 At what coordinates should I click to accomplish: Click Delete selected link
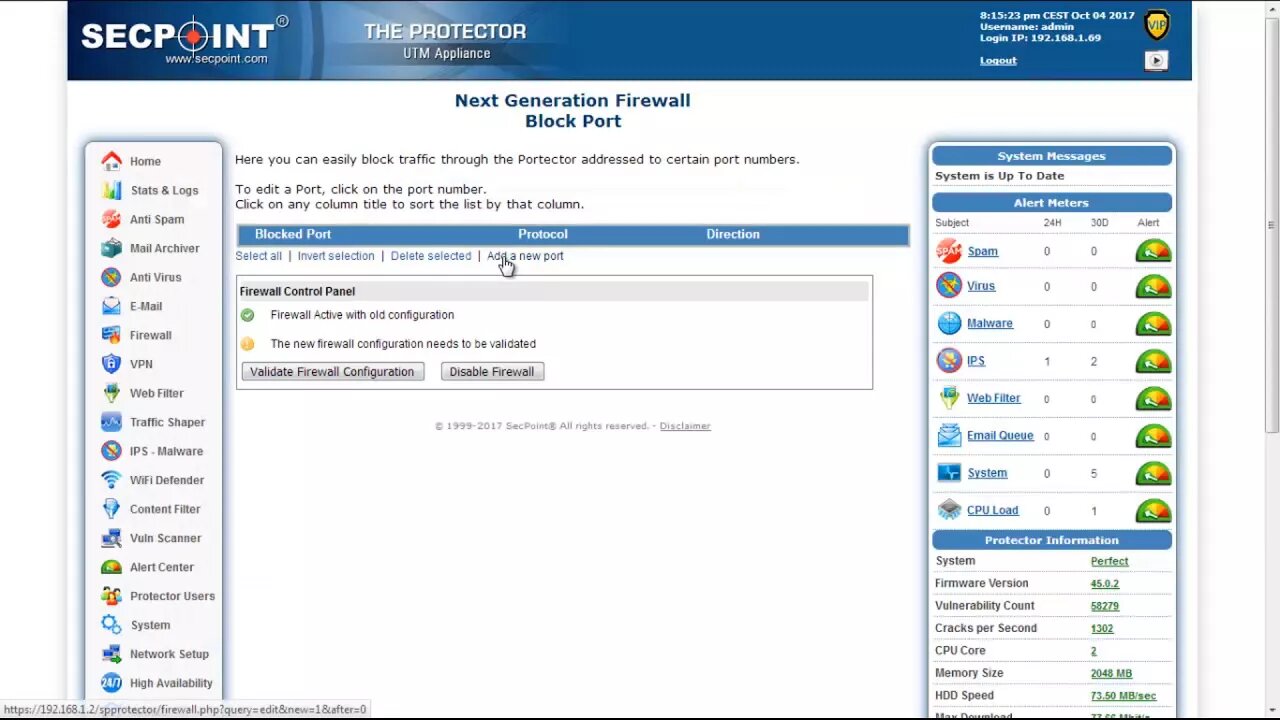[x=431, y=256]
